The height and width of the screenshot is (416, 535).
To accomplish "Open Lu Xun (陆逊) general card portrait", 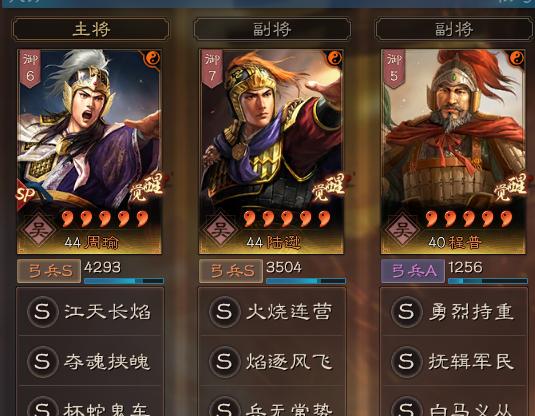I will tap(271, 152).
